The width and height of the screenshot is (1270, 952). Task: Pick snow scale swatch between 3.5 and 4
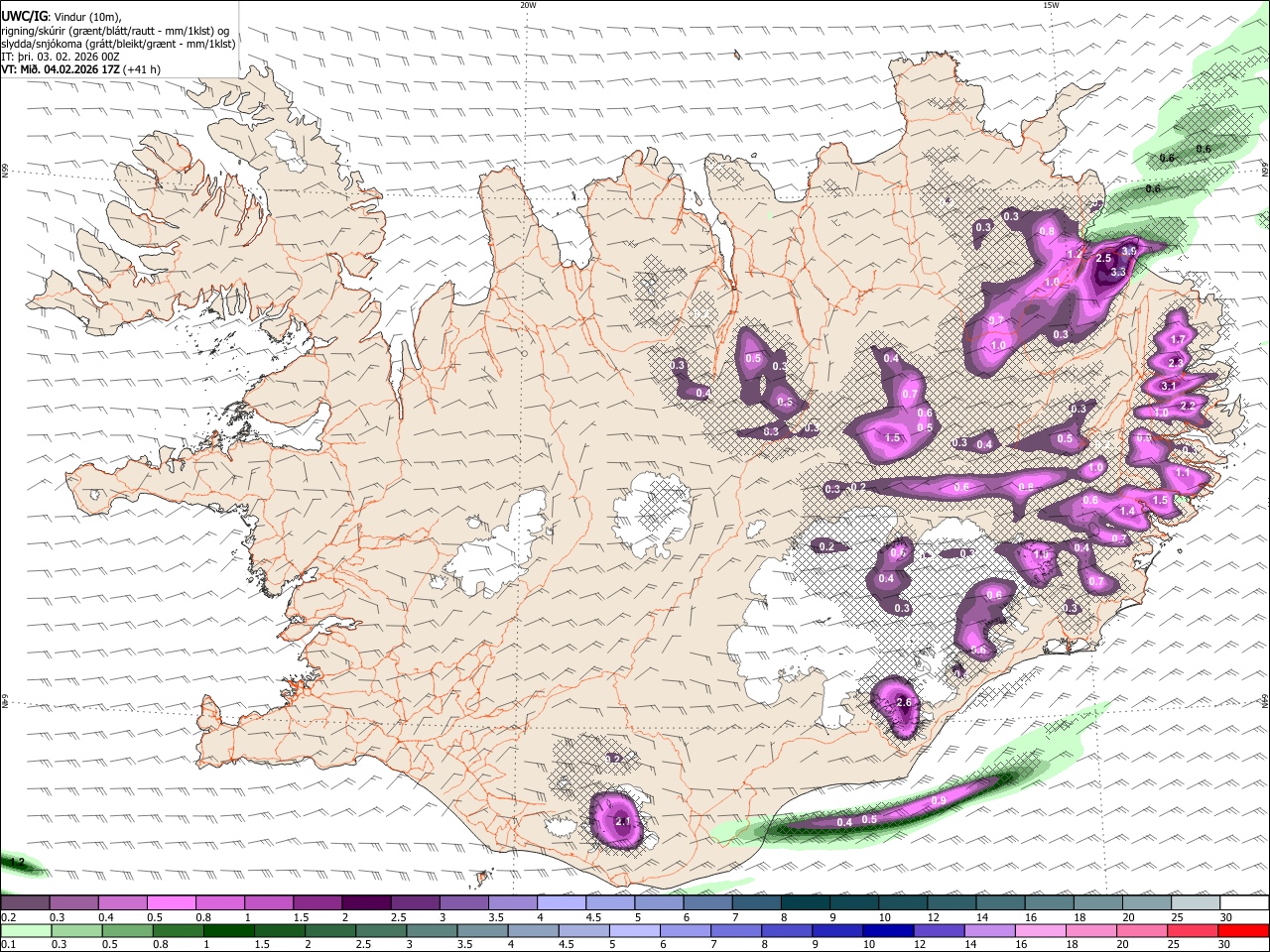512,902
